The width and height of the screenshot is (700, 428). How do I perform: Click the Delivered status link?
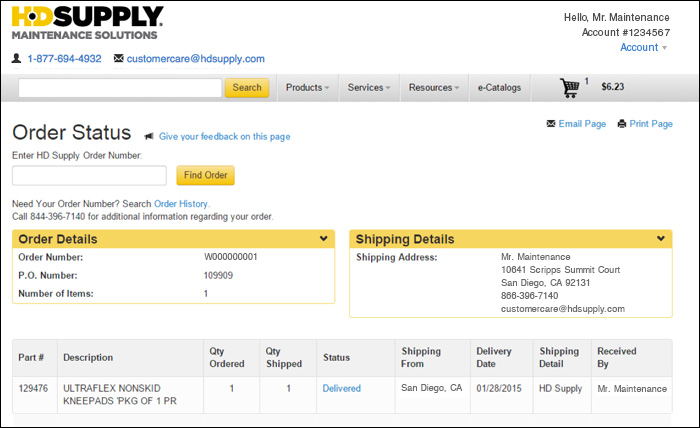[x=342, y=388]
